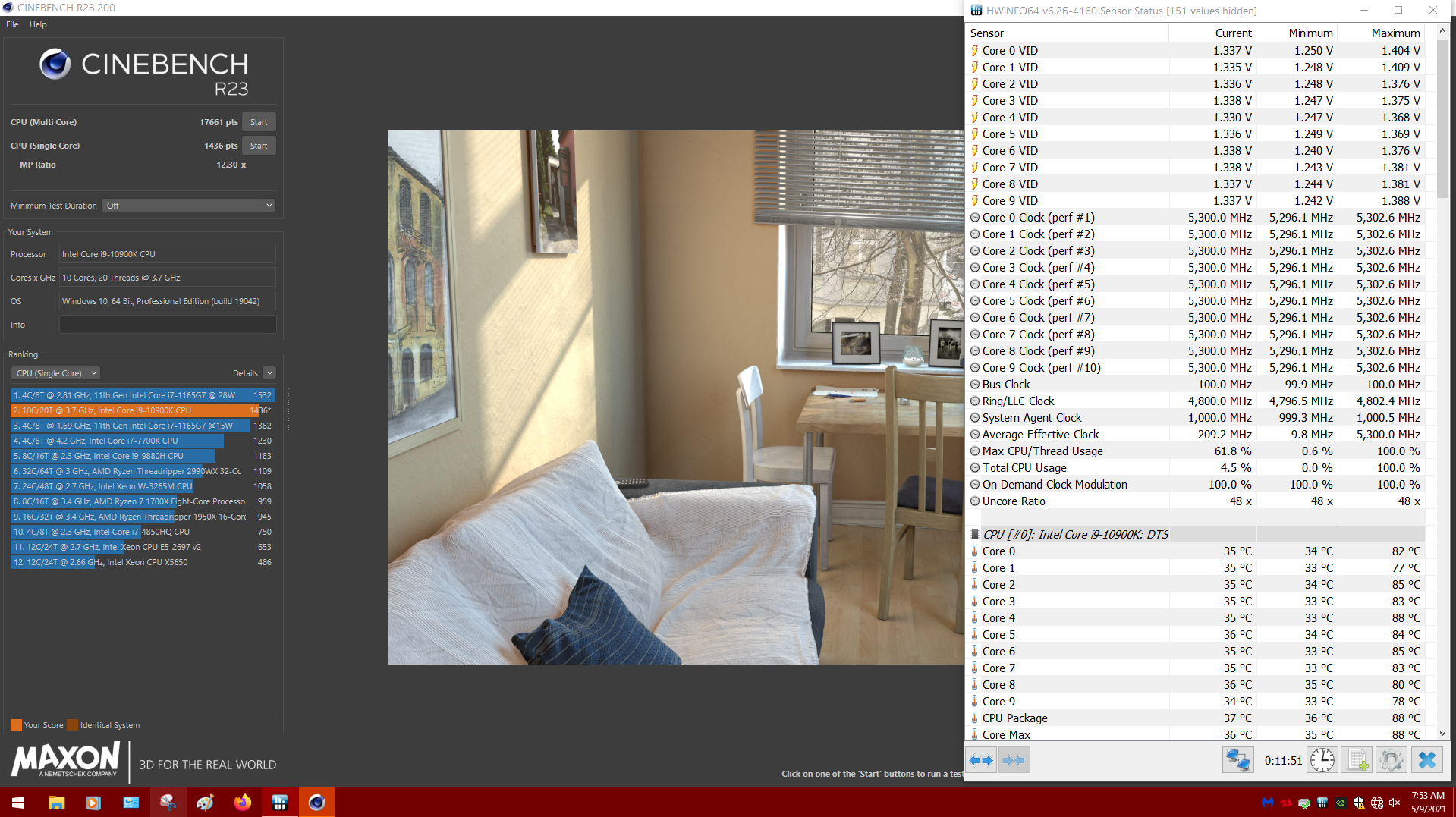Expand Details dropdown arrow in Ranking

click(269, 373)
